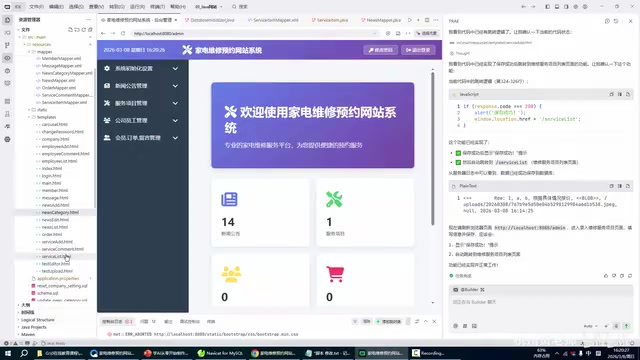Toggle bottom panel layout icon in title bar
The width and height of the screenshot is (640, 360).
tap(557, 7)
